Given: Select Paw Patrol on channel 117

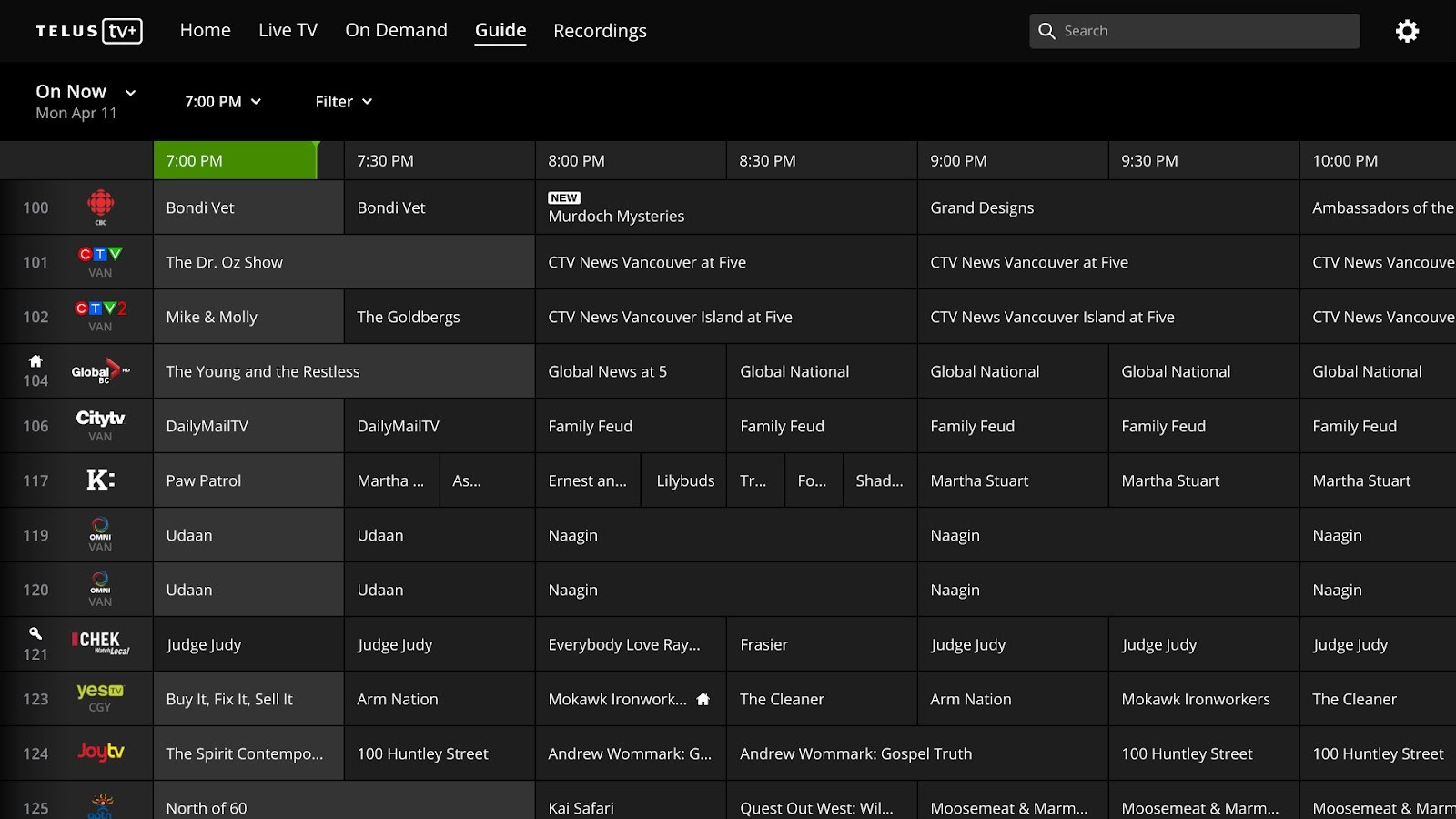Looking at the screenshot, I should pyautogui.click(x=248, y=480).
